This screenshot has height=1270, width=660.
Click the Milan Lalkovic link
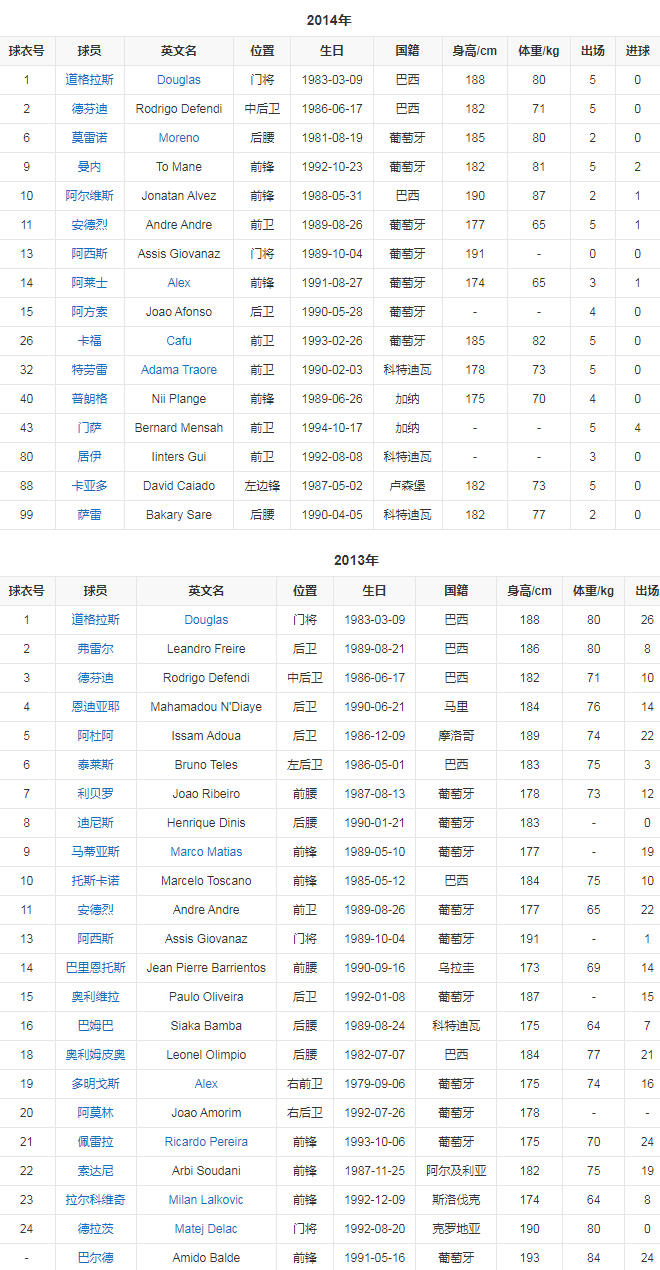pyautogui.click(x=206, y=1200)
